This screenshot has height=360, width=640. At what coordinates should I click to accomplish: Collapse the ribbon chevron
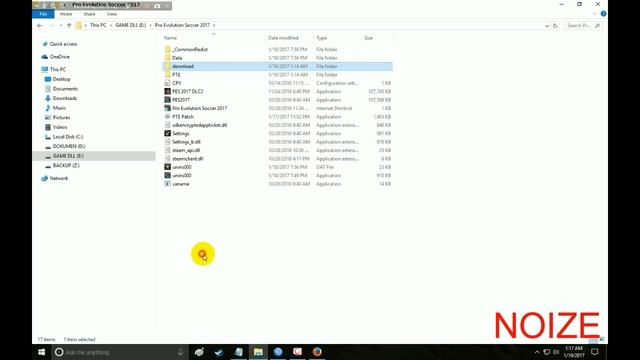594,14
